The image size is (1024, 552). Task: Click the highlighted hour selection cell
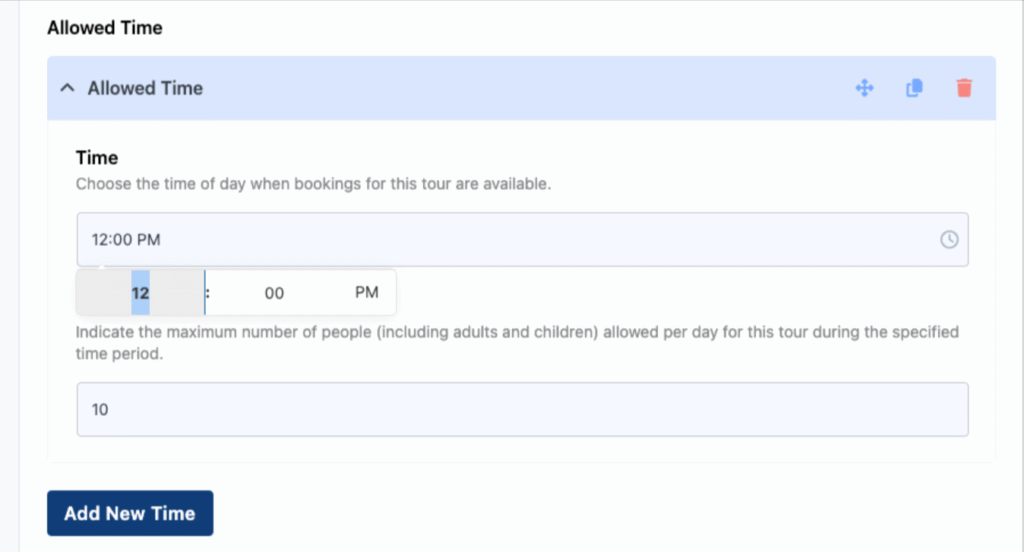tap(140, 293)
